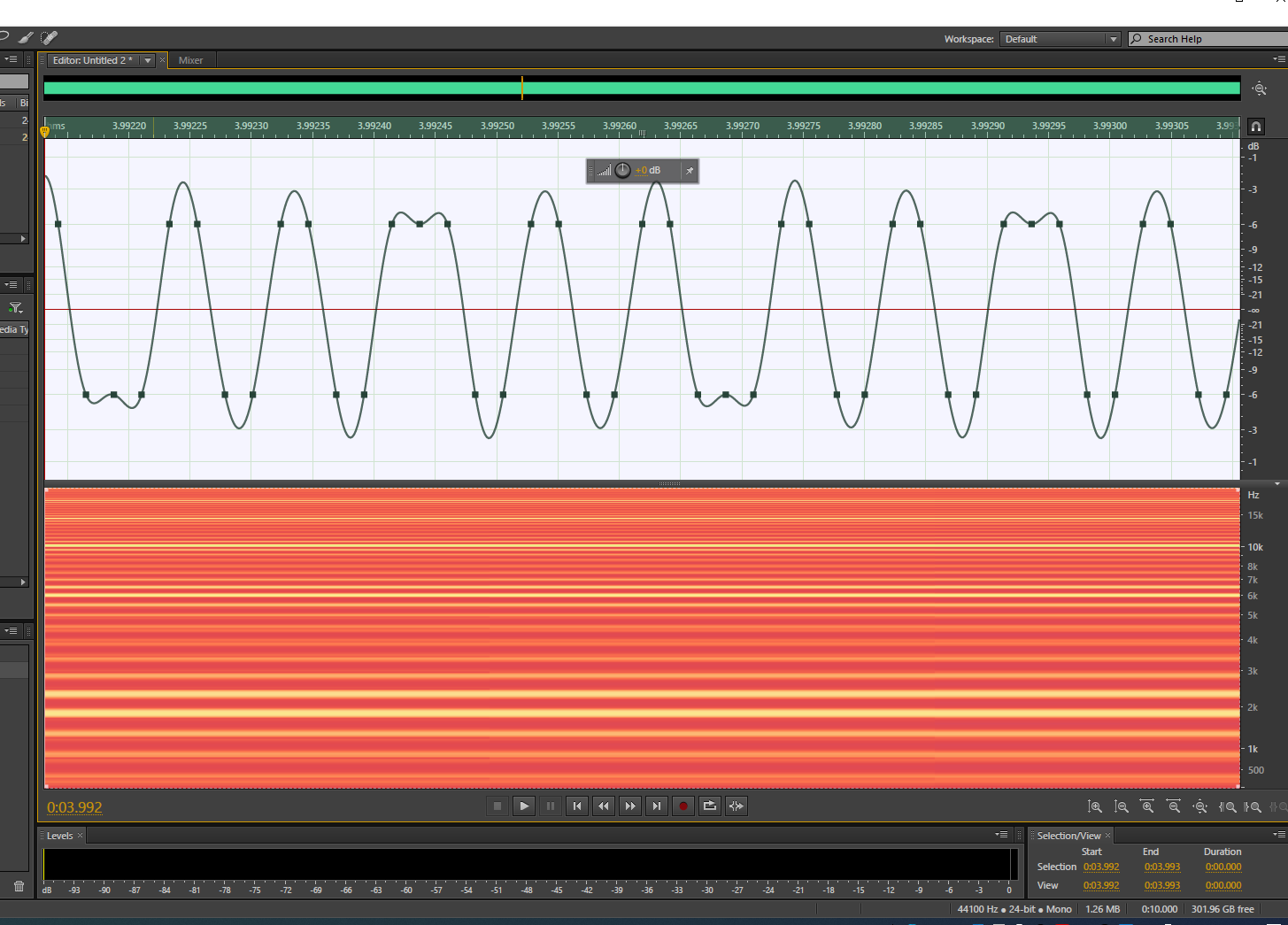Select the Levels panel tab
Screen dimensions: 1288x925
(59, 836)
